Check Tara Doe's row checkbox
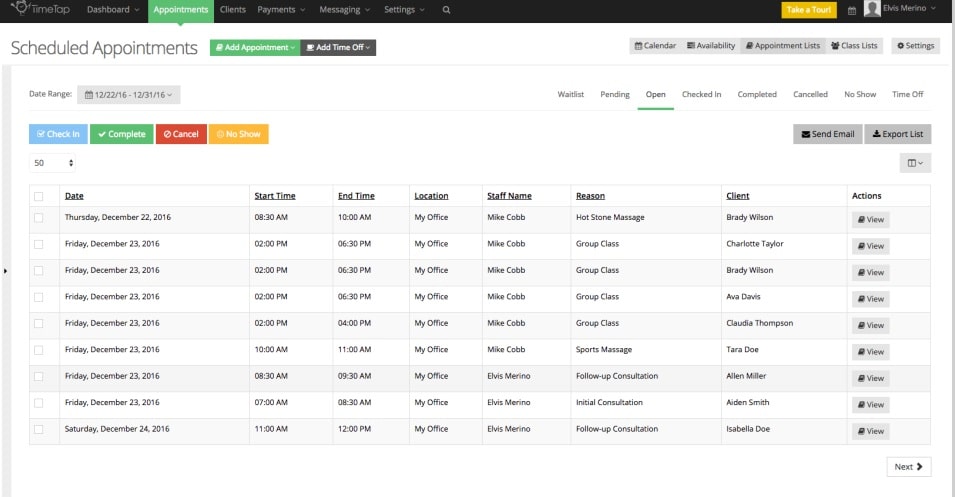 pos(38,350)
